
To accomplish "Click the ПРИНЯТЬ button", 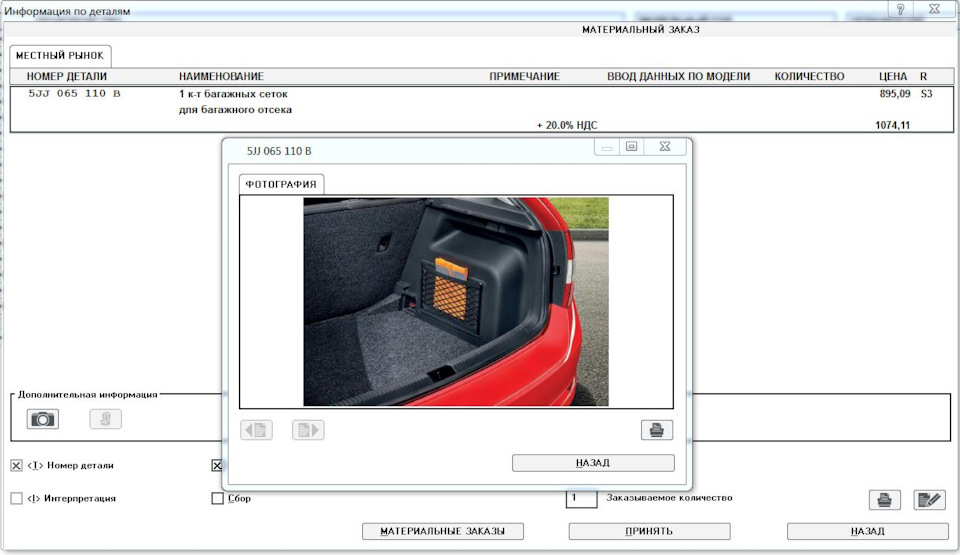I will 649,531.
